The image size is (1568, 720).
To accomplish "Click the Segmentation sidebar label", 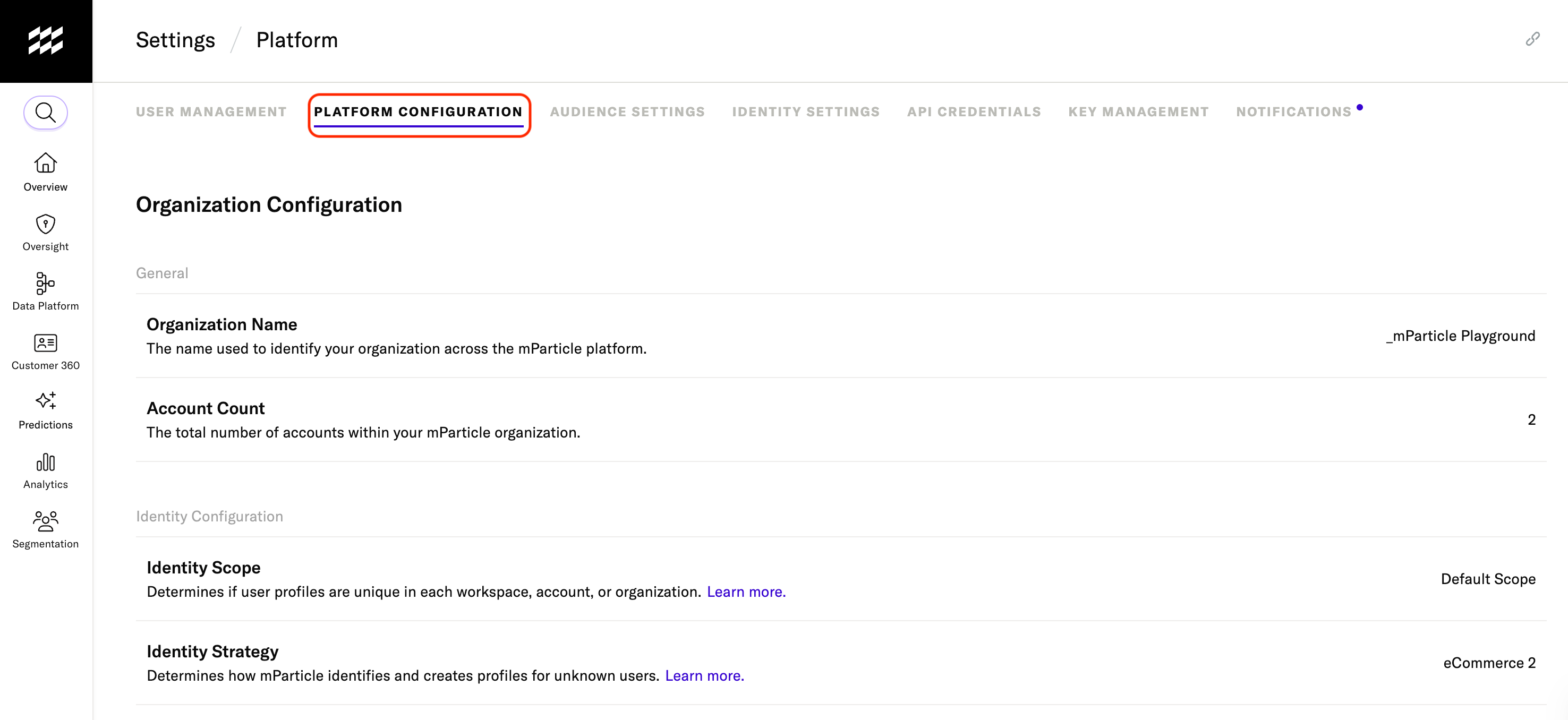I will (46, 544).
